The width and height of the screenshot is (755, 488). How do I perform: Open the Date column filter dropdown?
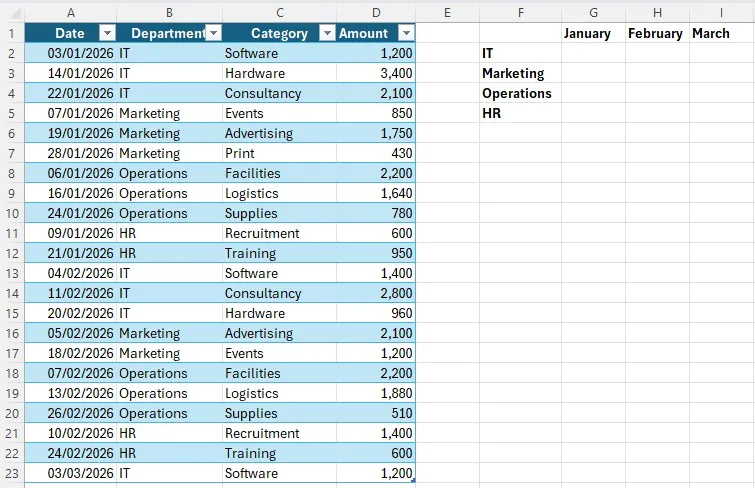[x=107, y=33]
